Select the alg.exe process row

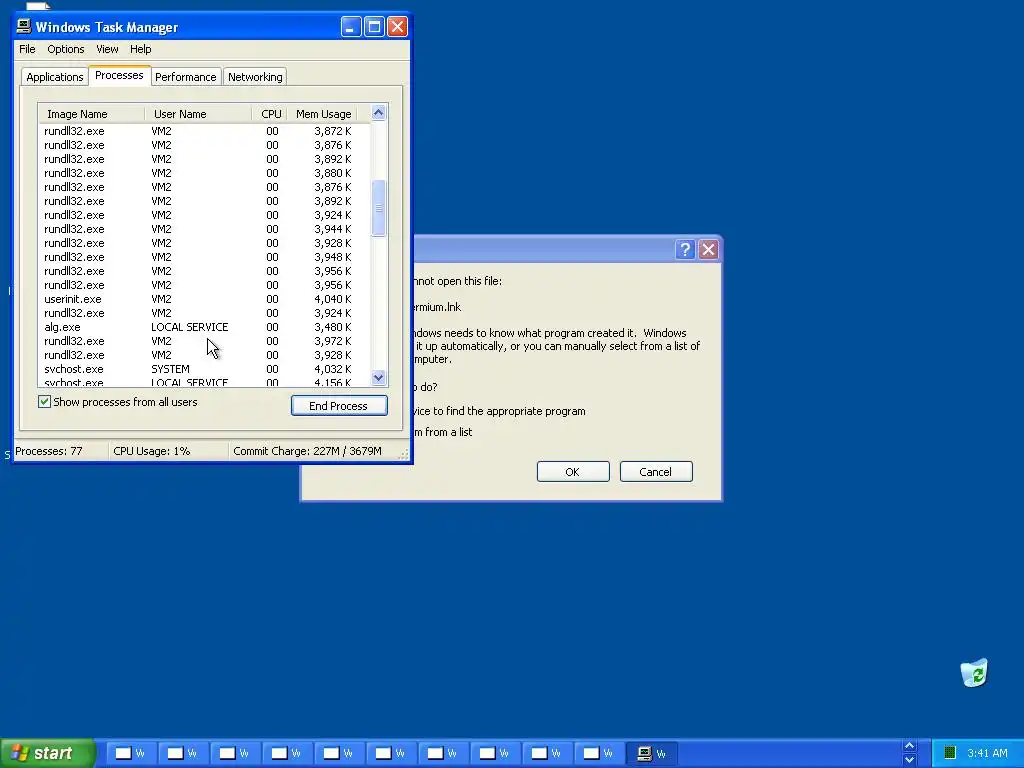click(x=204, y=327)
